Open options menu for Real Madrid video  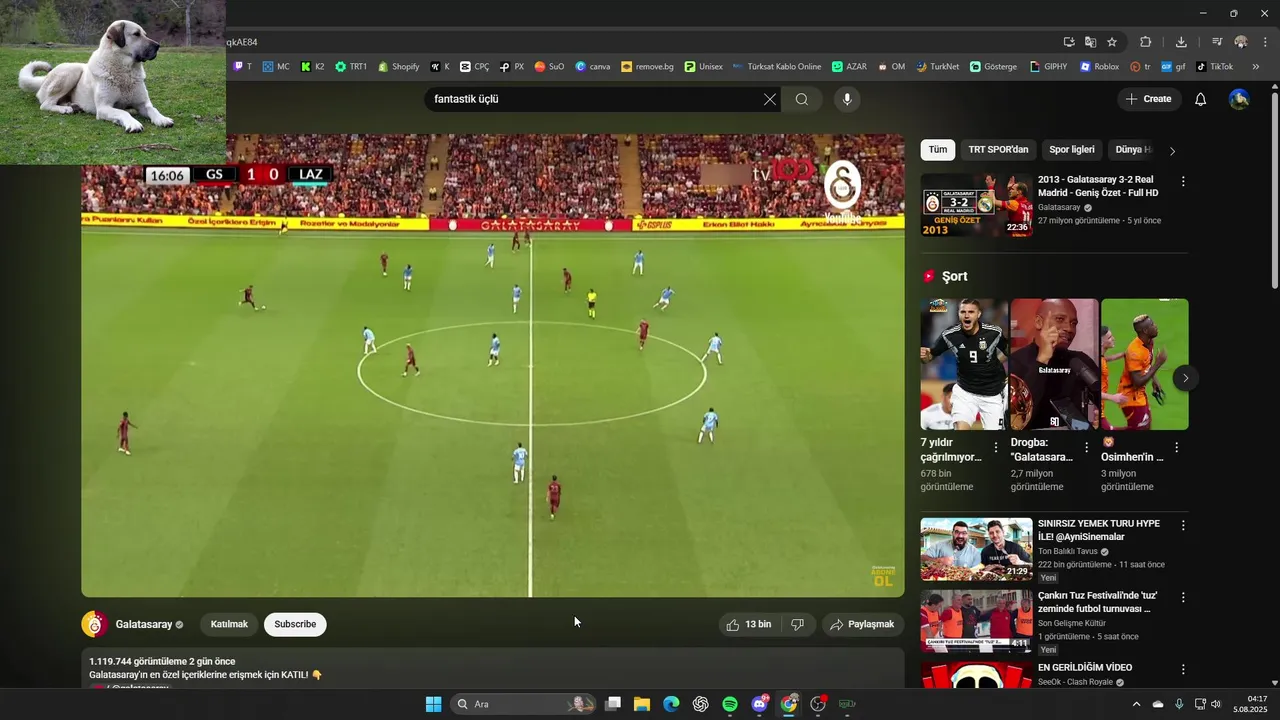1183,182
